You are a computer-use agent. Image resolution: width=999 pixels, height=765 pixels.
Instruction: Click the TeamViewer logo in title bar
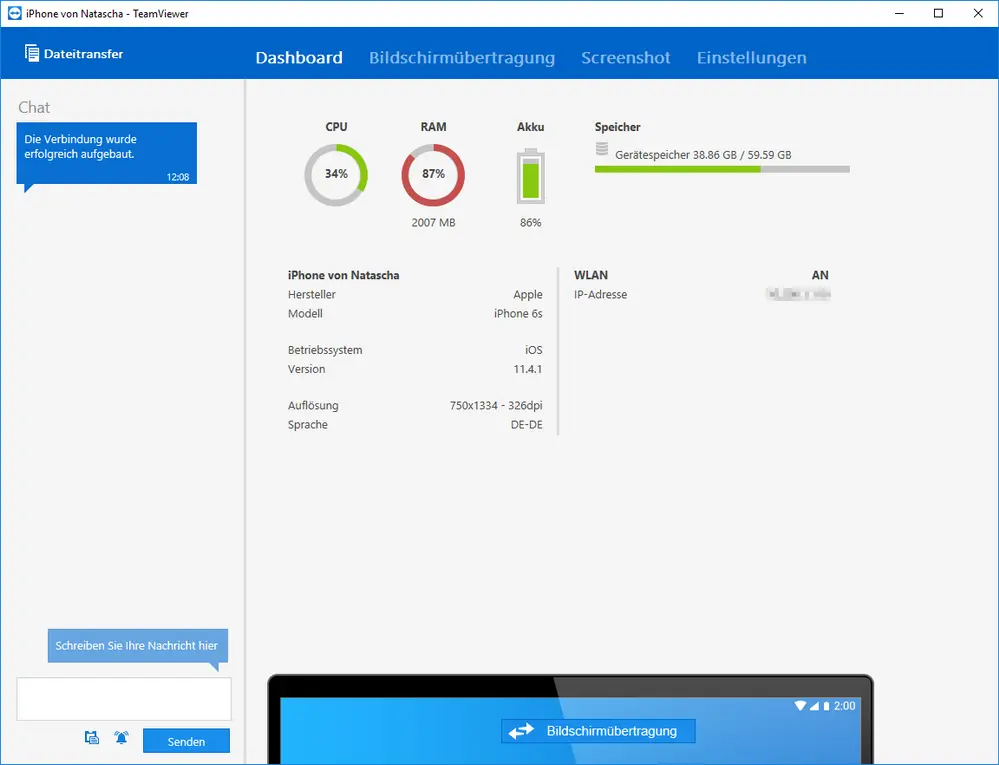[x=14, y=13]
